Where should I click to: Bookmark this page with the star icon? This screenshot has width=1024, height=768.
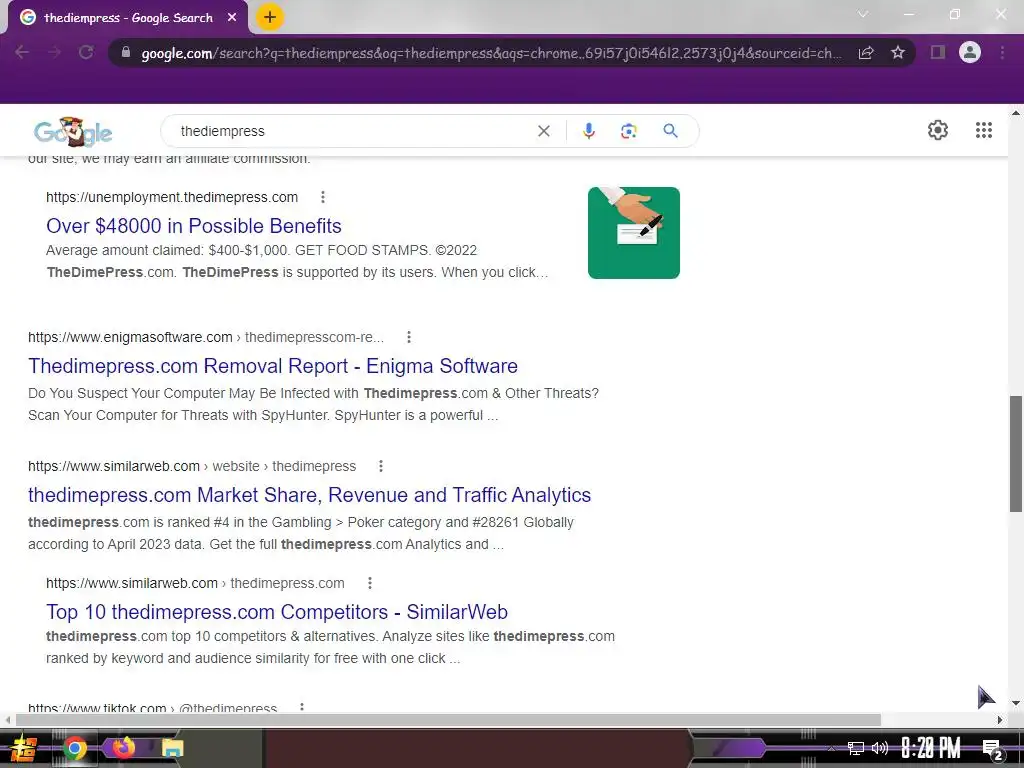coord(898,52)
